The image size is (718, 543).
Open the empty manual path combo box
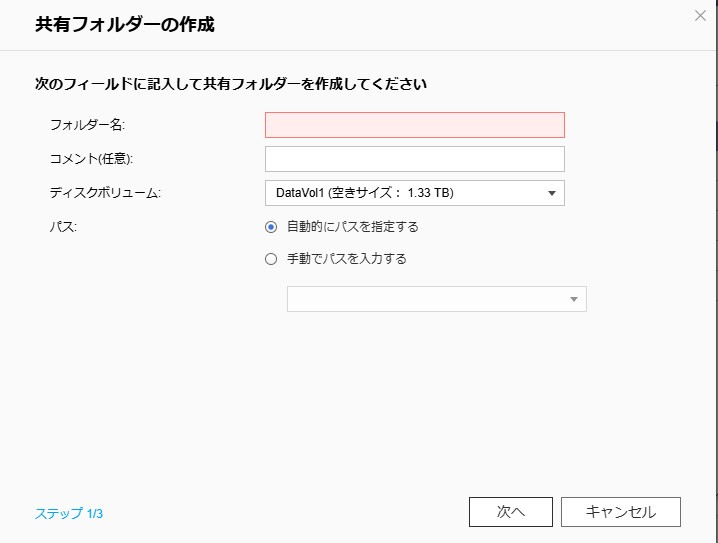(x=437, y=299)
